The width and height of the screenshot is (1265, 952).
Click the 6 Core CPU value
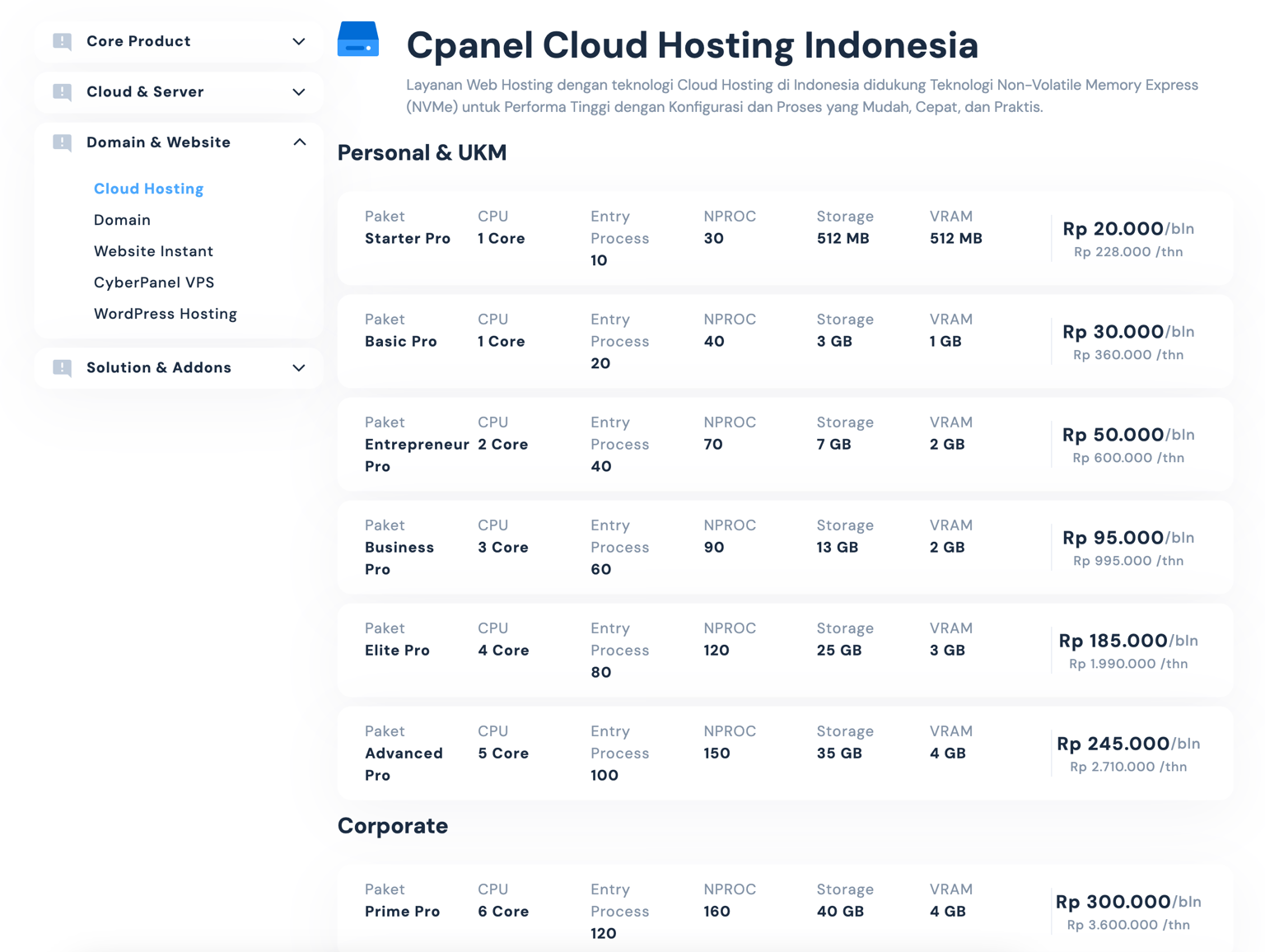click(503, 912)
